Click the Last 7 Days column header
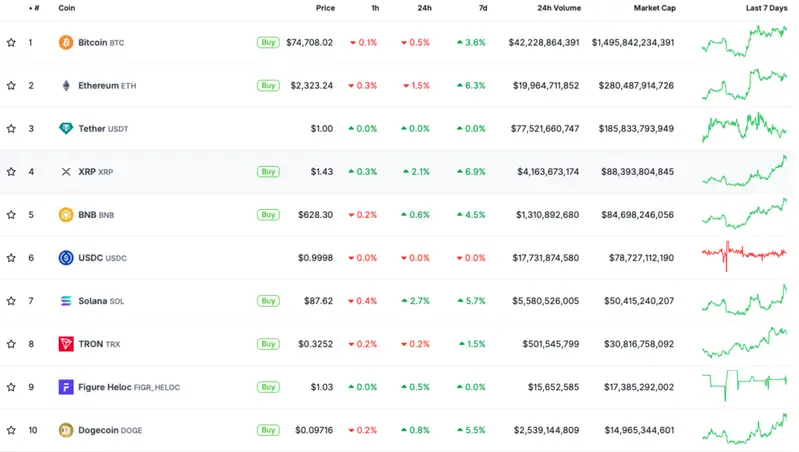Viewport: 799px width, 452px height. pyautogui.click(x=766, y=8)
